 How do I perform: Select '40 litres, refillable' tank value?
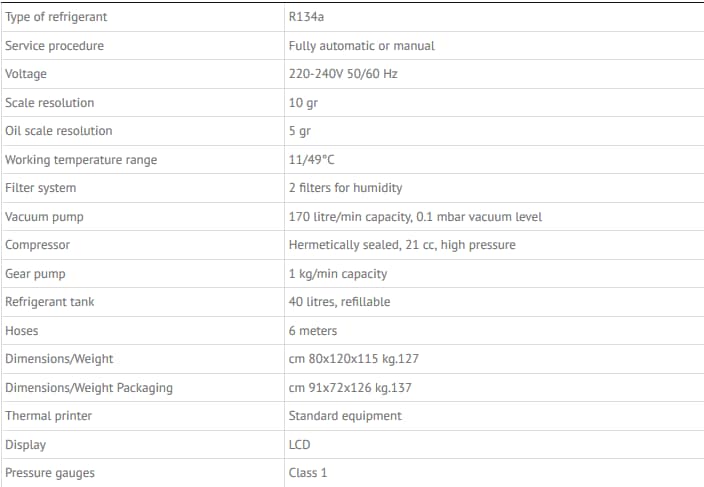[x=339, y=302]
